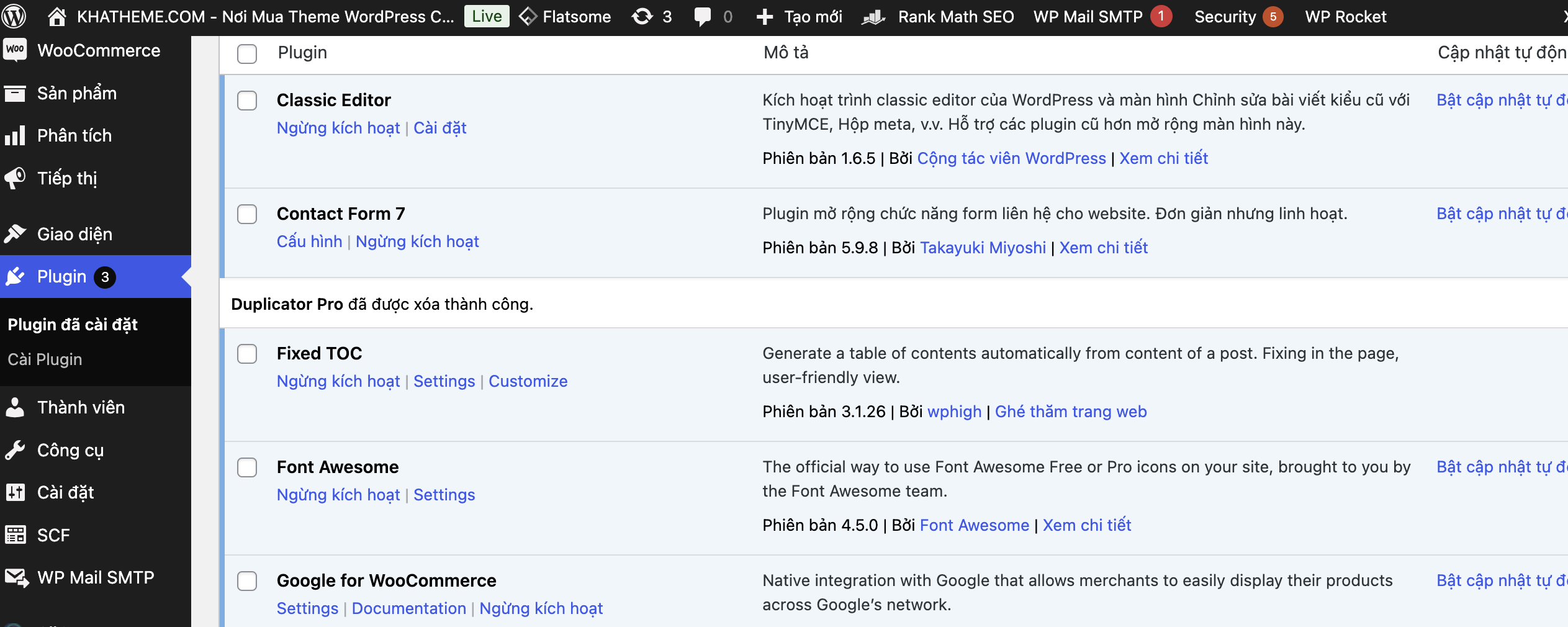Click the Sản phẩm archive icon
Viewport: 1568px width, 627px height.
(15, 93)
